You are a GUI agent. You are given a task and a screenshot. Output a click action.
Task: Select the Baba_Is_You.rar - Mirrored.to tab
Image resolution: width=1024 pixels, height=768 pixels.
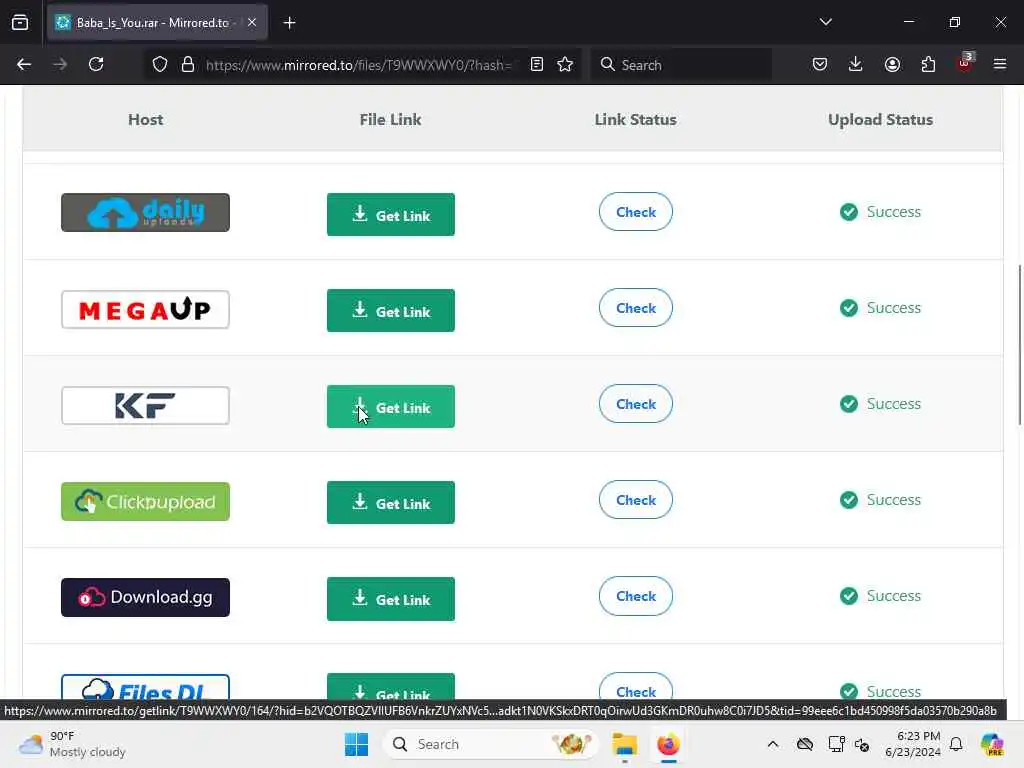click(157, 23)
